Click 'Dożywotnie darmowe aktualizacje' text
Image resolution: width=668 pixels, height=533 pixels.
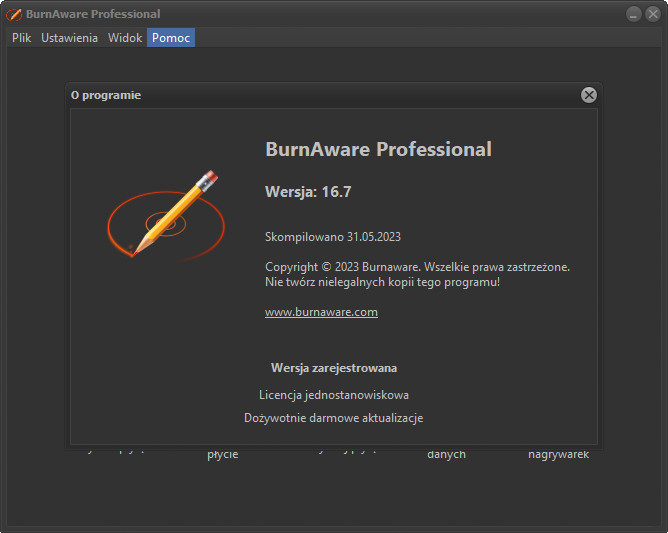(334, 418)
